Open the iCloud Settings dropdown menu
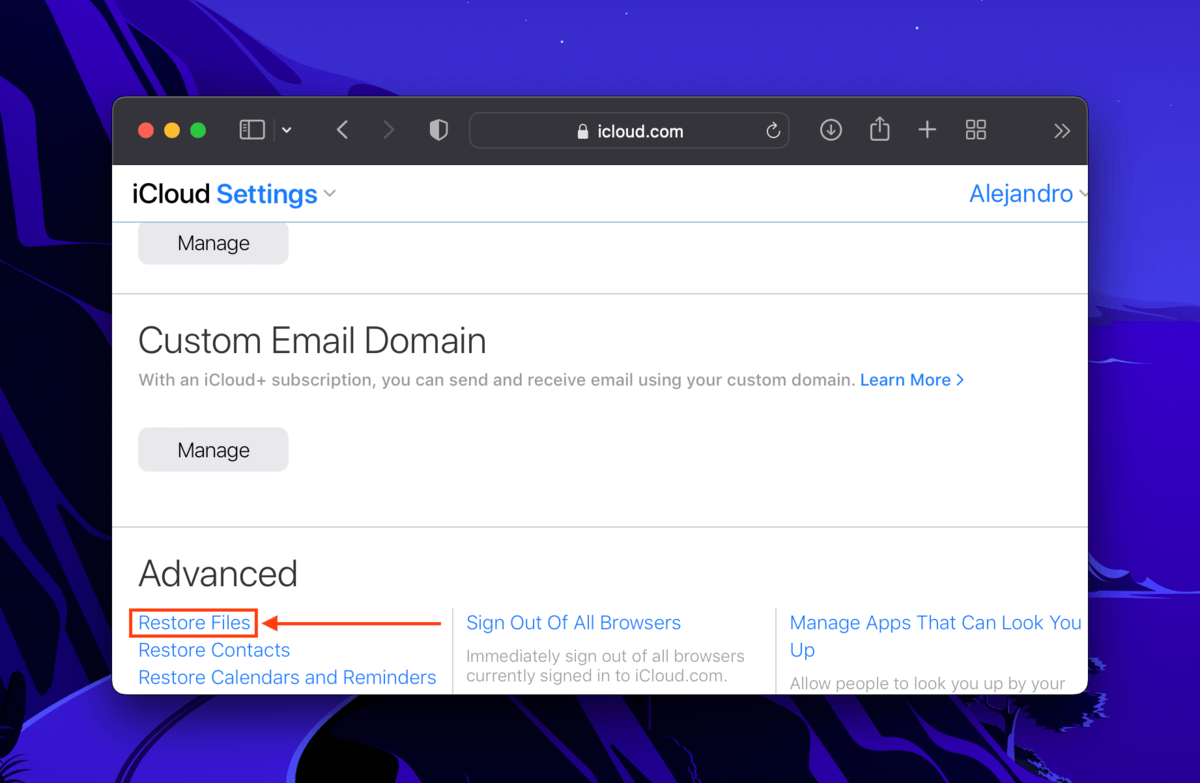Image resolution: width=1200 pixels, height=783 pixels. pyautogui.click(x=234, y=194)
